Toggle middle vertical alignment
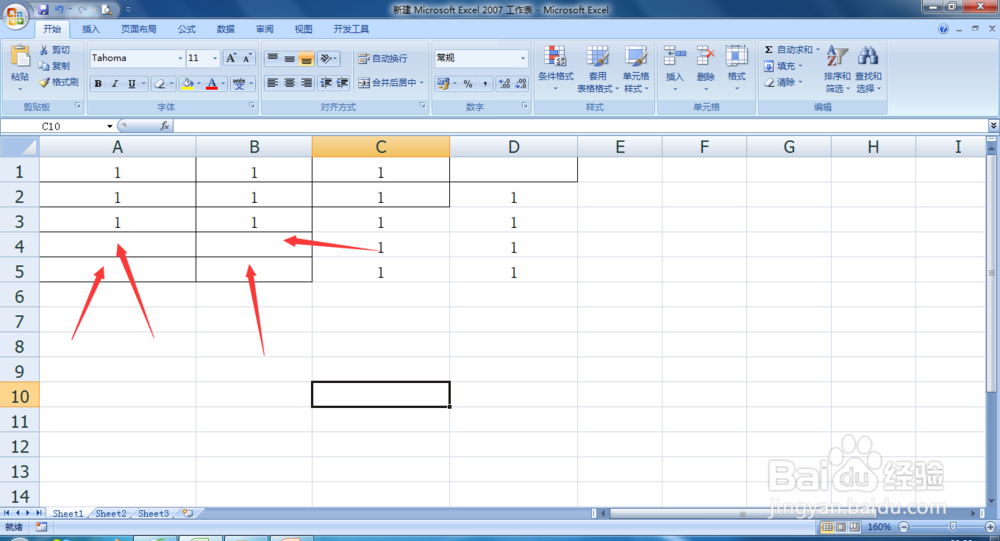The width and height of the screenshot is (1000, 541). (290, 59)
